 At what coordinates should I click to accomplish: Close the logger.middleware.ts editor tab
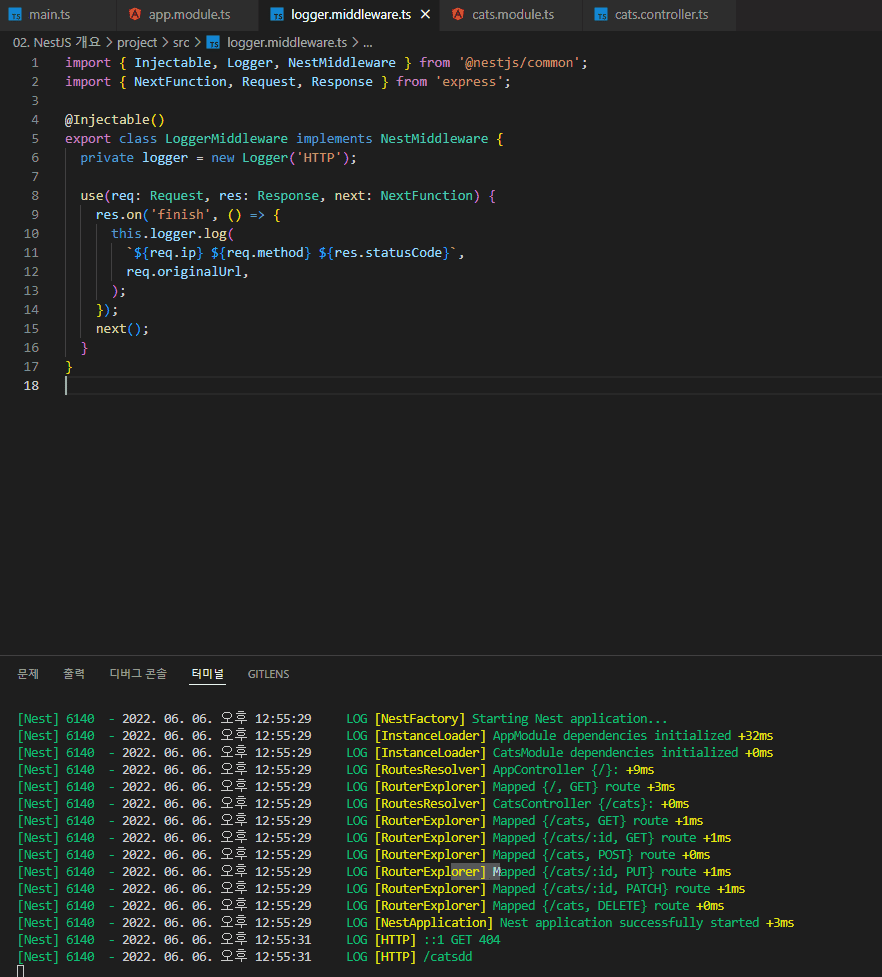(424, 15)
